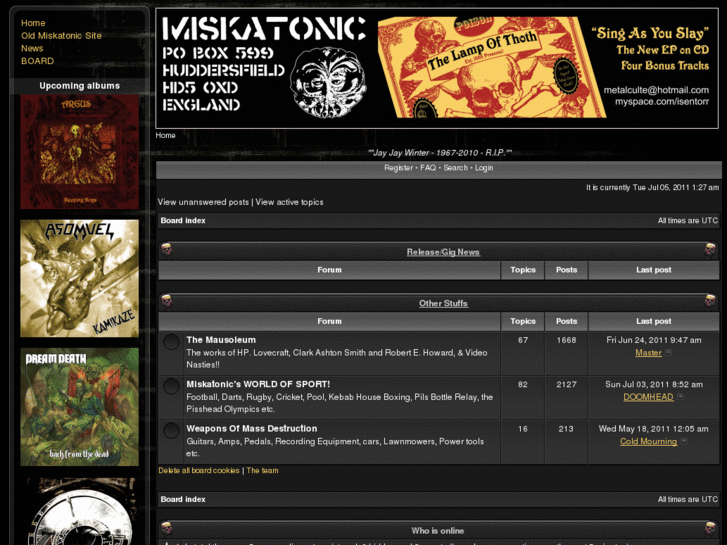Open Dream Death album cover
This screenshot has height=545, width=727.
79,407
